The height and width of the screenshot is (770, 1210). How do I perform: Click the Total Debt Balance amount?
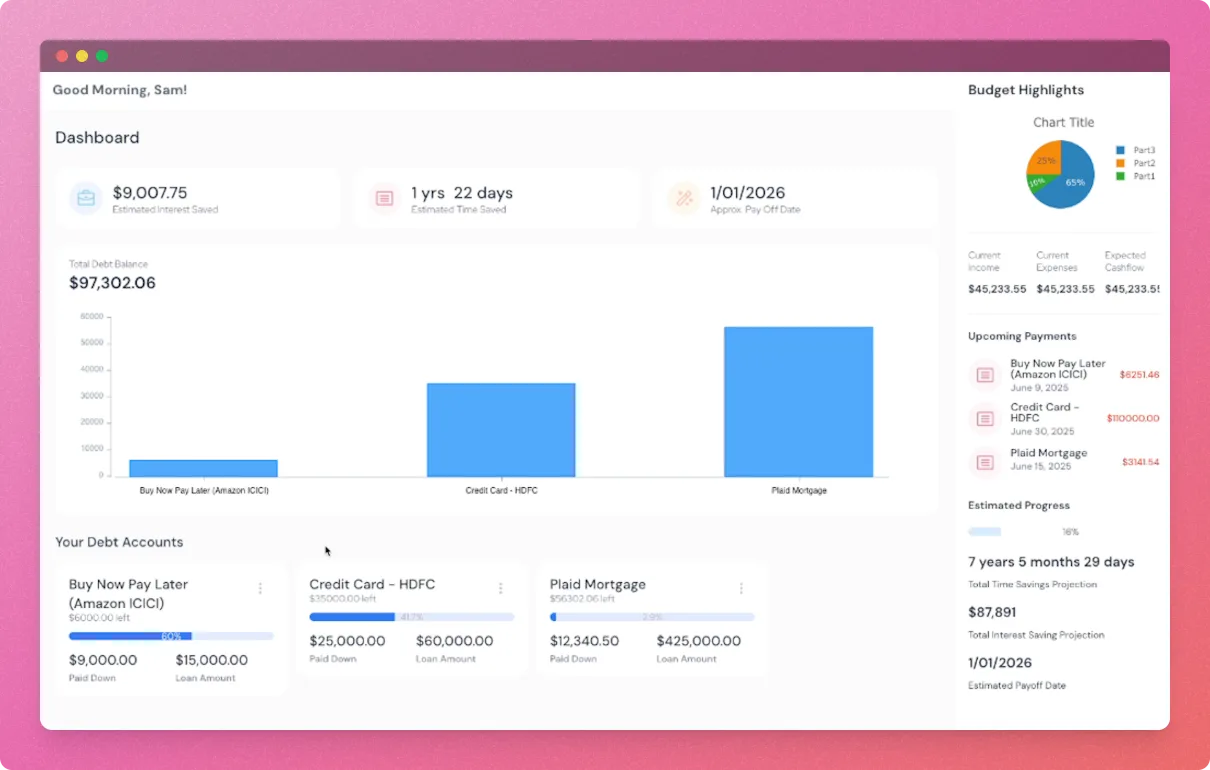112,283
